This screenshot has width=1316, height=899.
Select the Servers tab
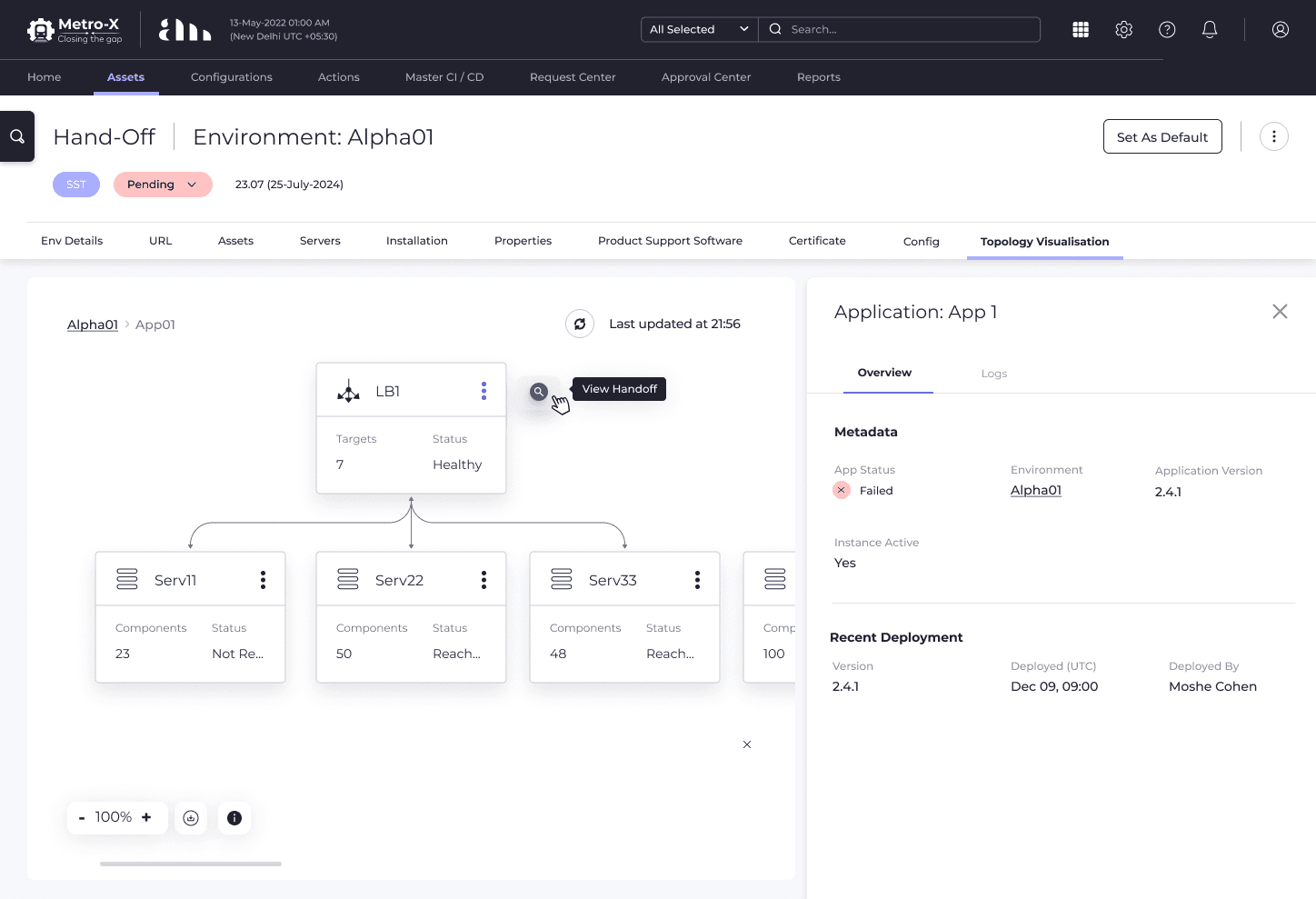(x=320, y=241)
